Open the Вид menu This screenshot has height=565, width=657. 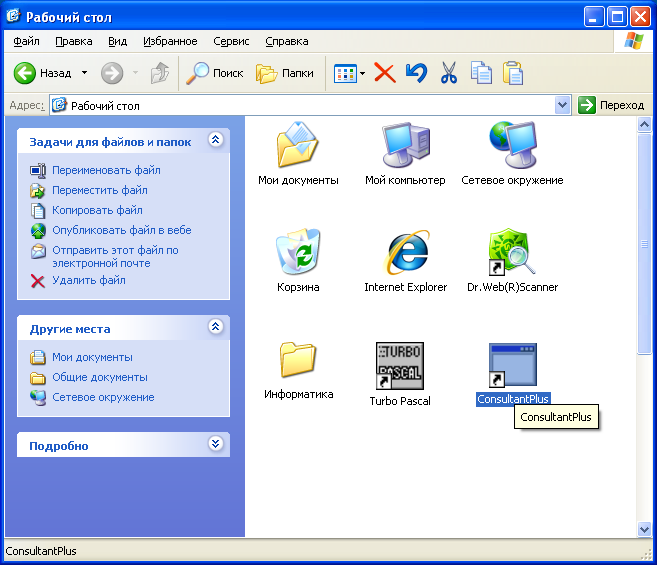[117, 41]
